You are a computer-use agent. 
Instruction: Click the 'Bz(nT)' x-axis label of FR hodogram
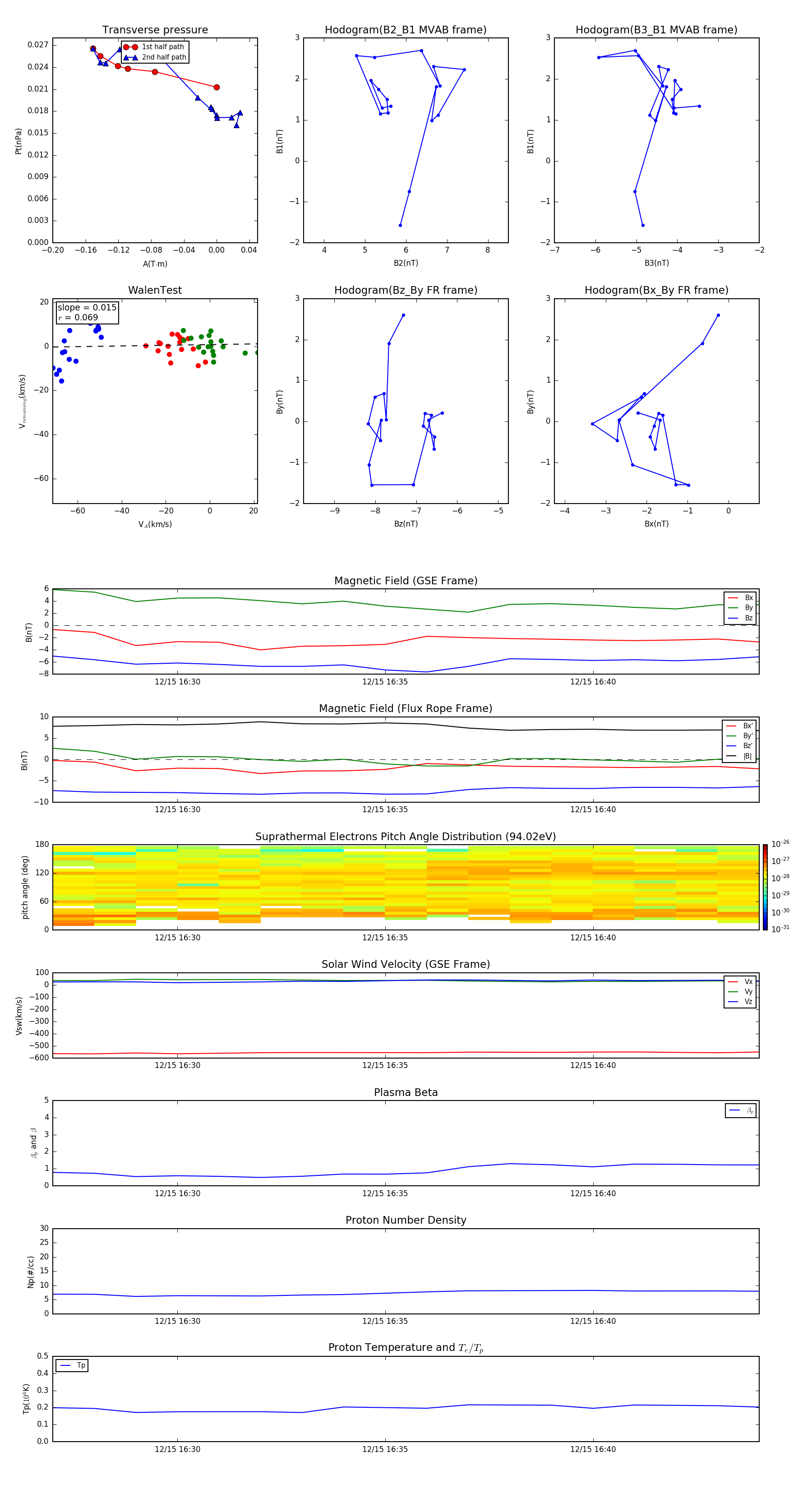[406, 524]
